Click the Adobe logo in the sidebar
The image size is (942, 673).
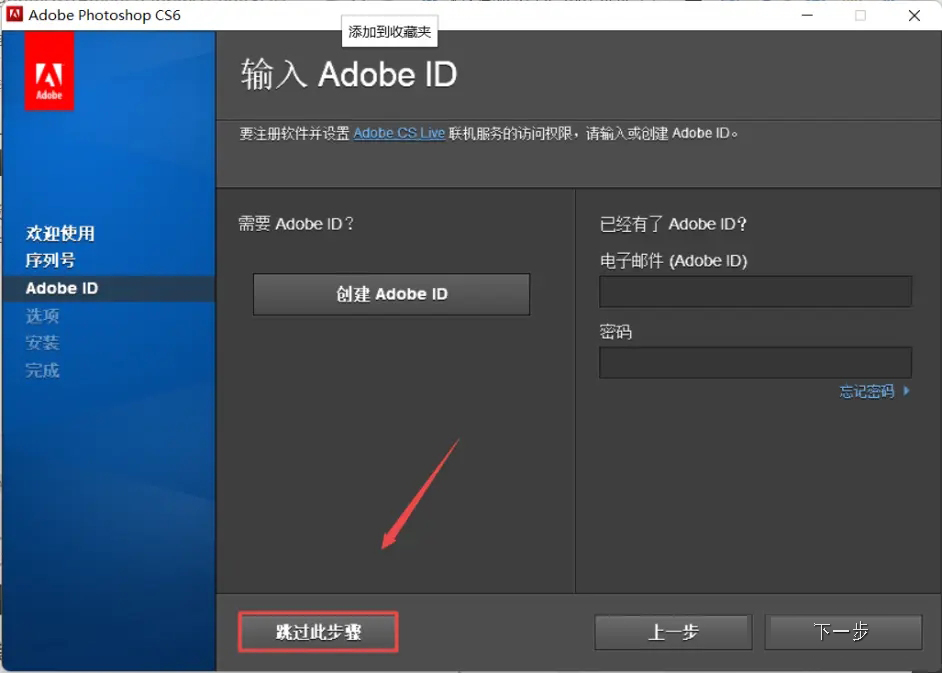coord(48,72)
